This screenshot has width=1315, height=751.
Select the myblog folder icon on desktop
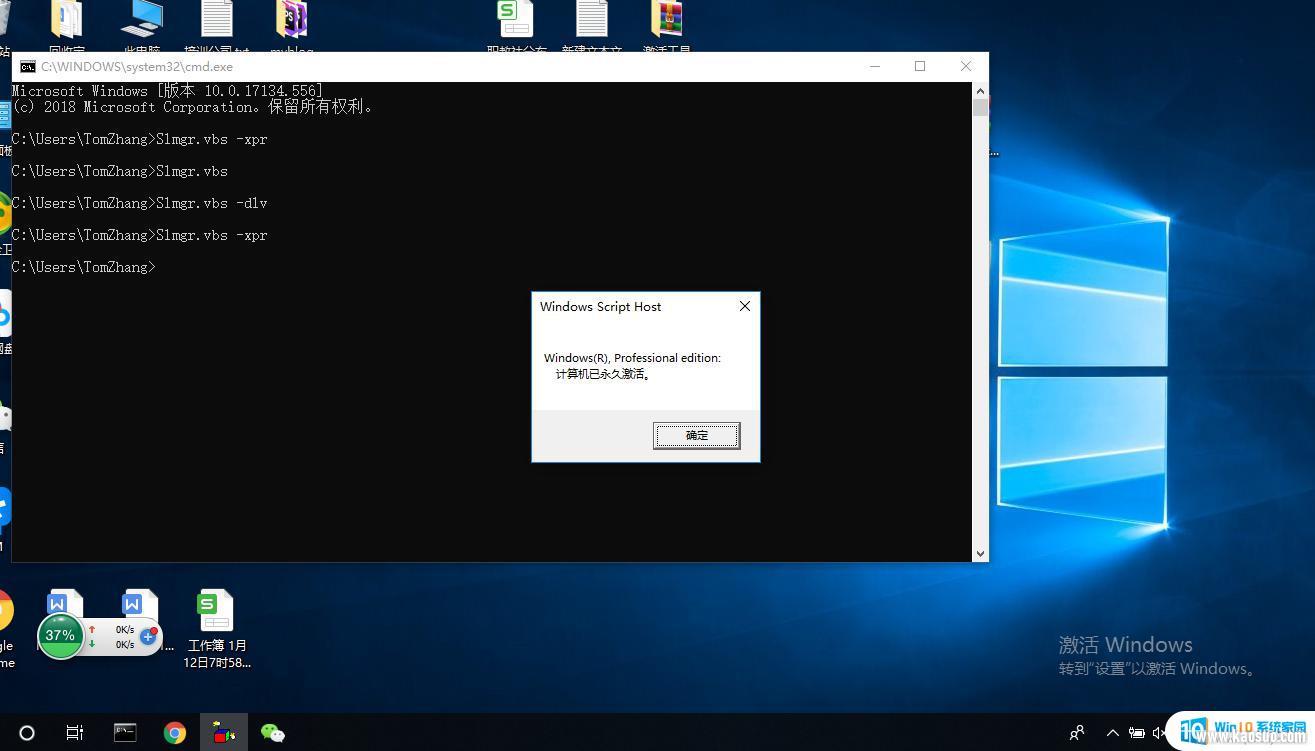292,26
